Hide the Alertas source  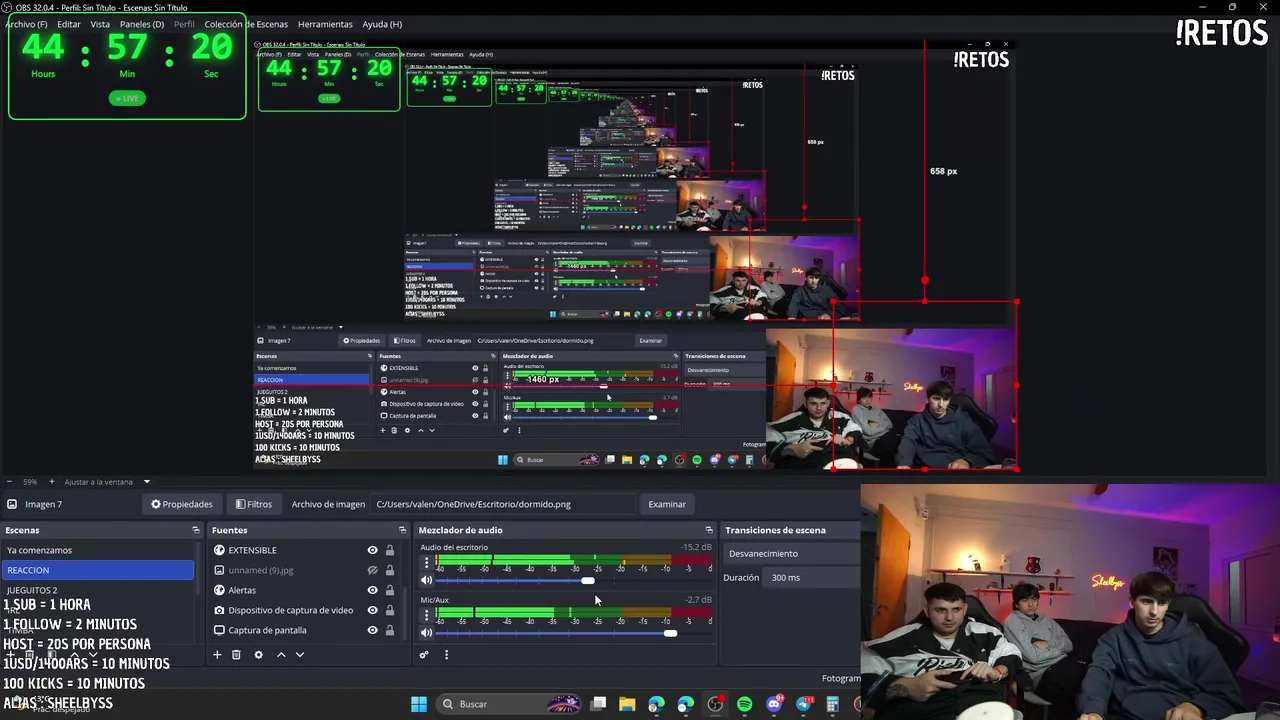(373, 590)
